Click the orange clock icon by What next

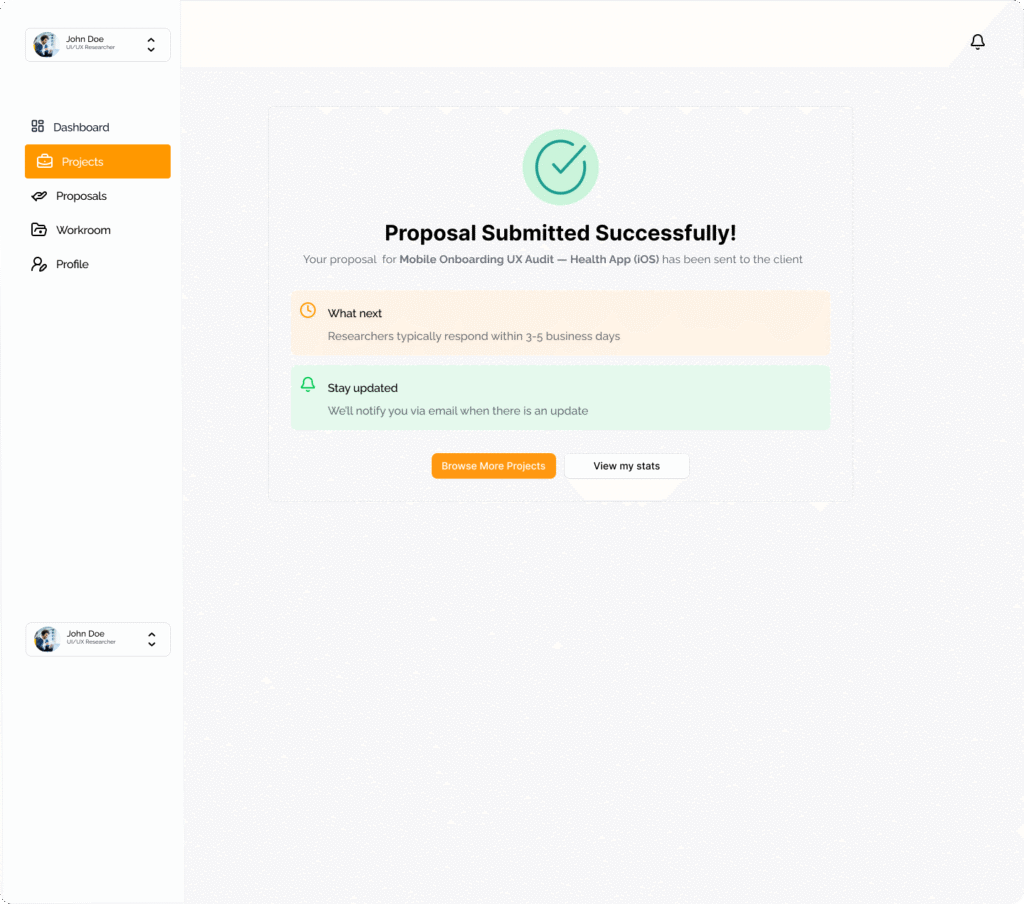coord(308,311)
